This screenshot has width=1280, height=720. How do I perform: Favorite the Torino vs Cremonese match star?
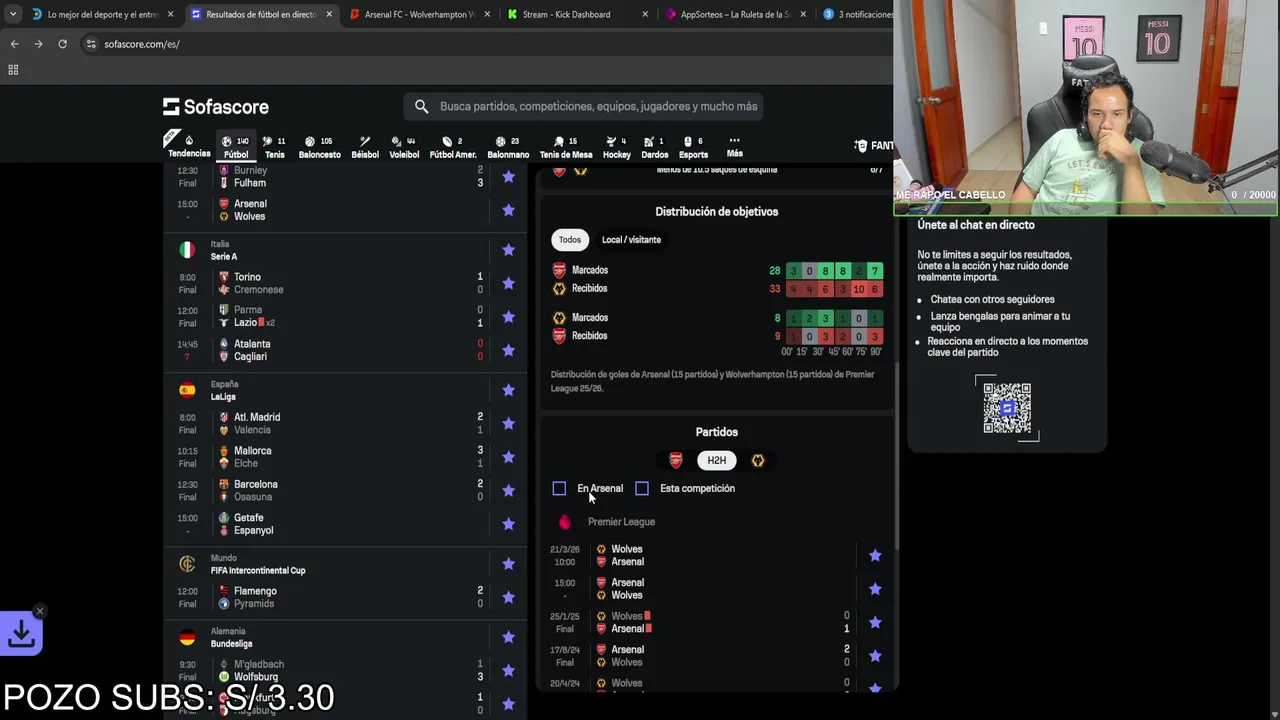508,283
